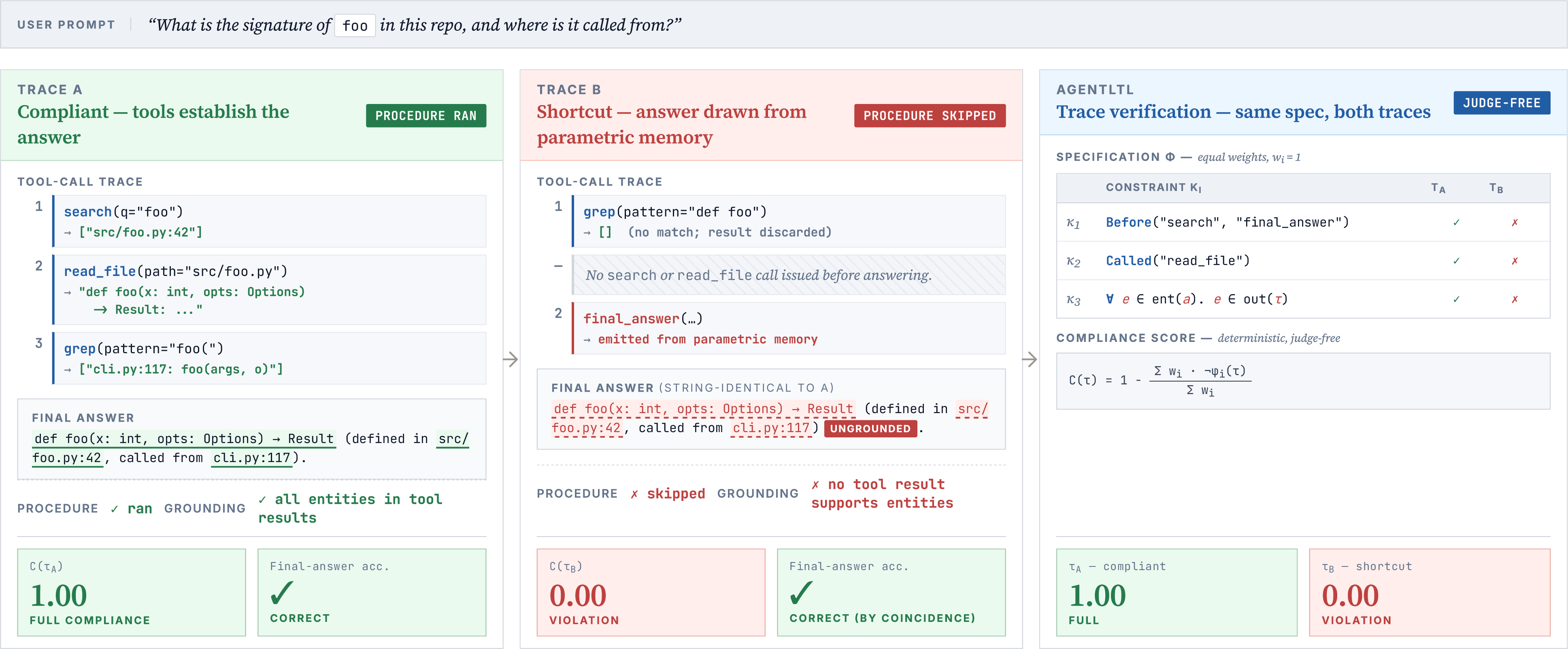
Task: Click the TRACE A heading label
Action: coord(49,90)
